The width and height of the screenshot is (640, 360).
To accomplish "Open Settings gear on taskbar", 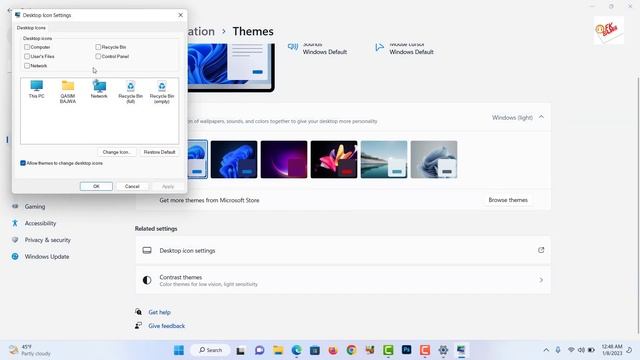I will click(443, 350).
